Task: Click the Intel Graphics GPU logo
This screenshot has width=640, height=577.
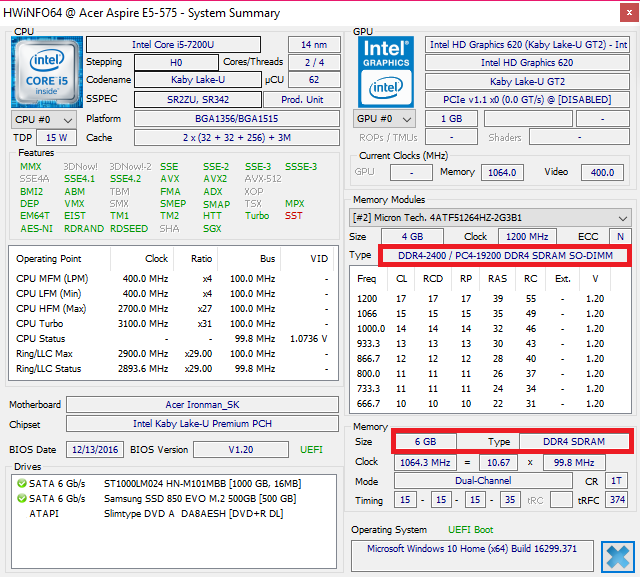Action: pyautogui.click(x=386, y=72)
